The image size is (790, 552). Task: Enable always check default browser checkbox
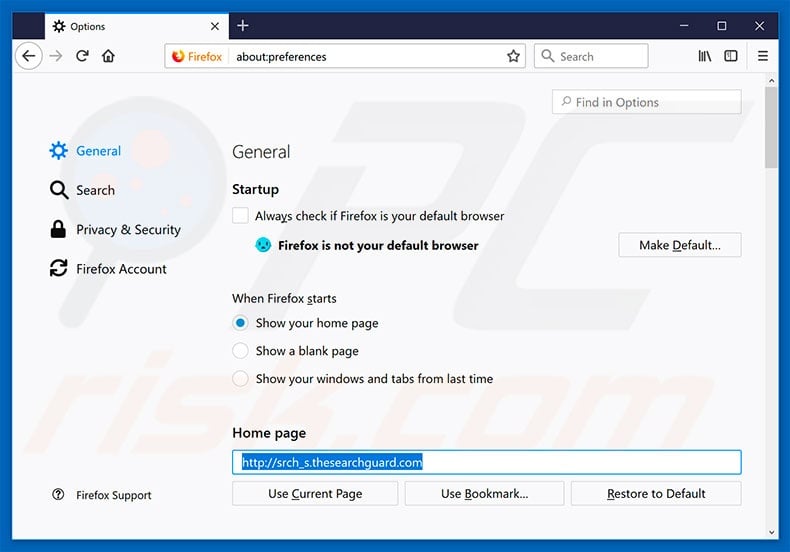coord(240,216)
